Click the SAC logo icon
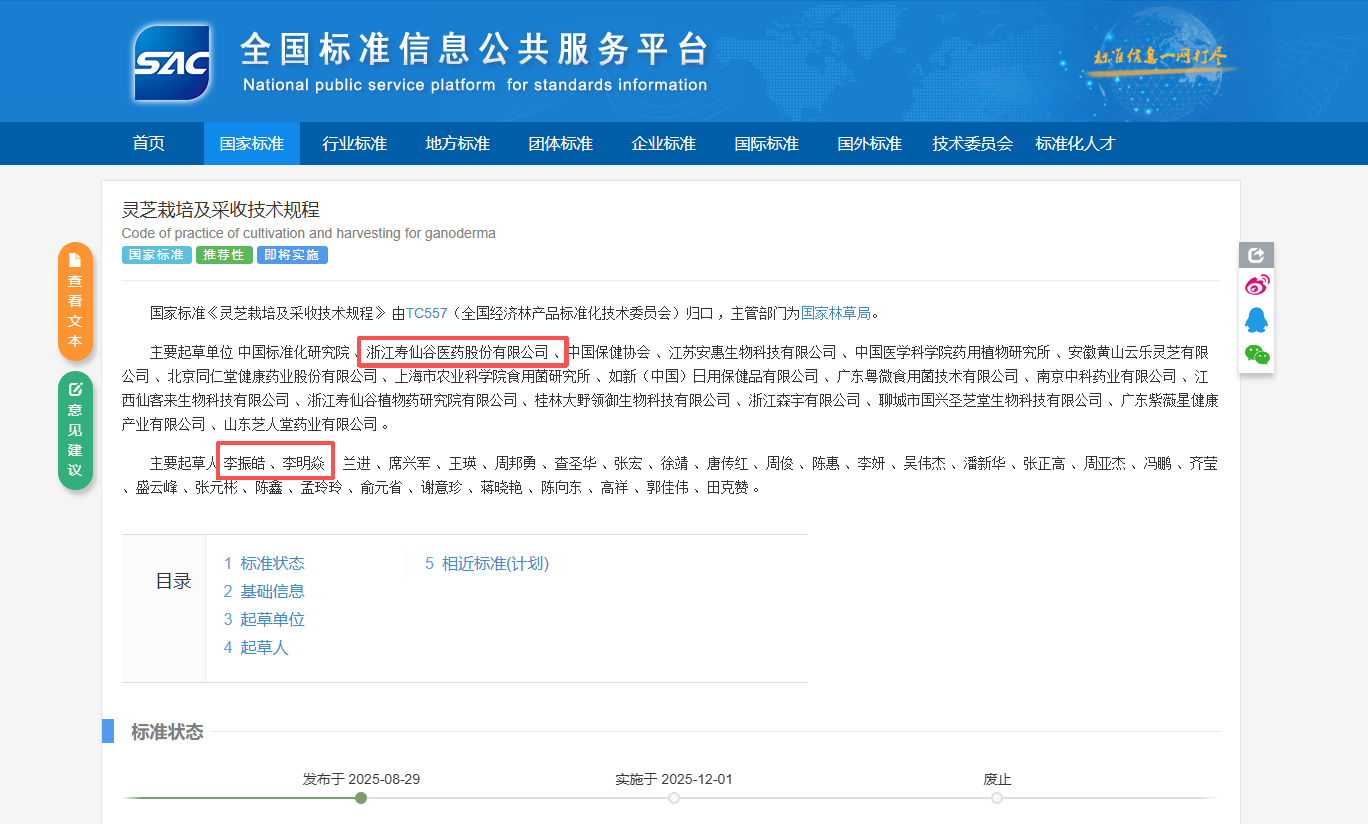1368x824 pixels. pos(172,63)
